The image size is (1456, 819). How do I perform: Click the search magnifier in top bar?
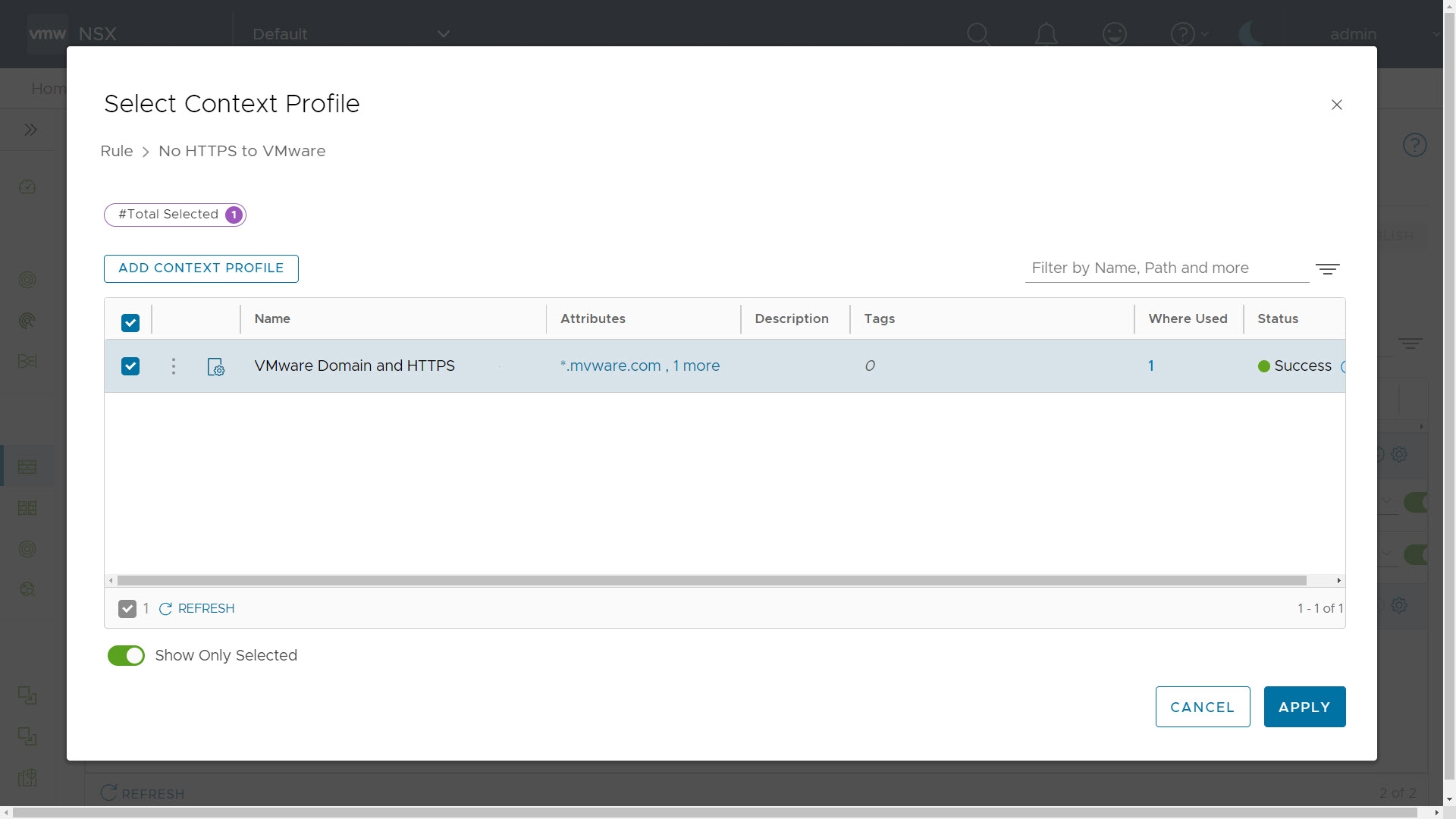coord(978,34)
